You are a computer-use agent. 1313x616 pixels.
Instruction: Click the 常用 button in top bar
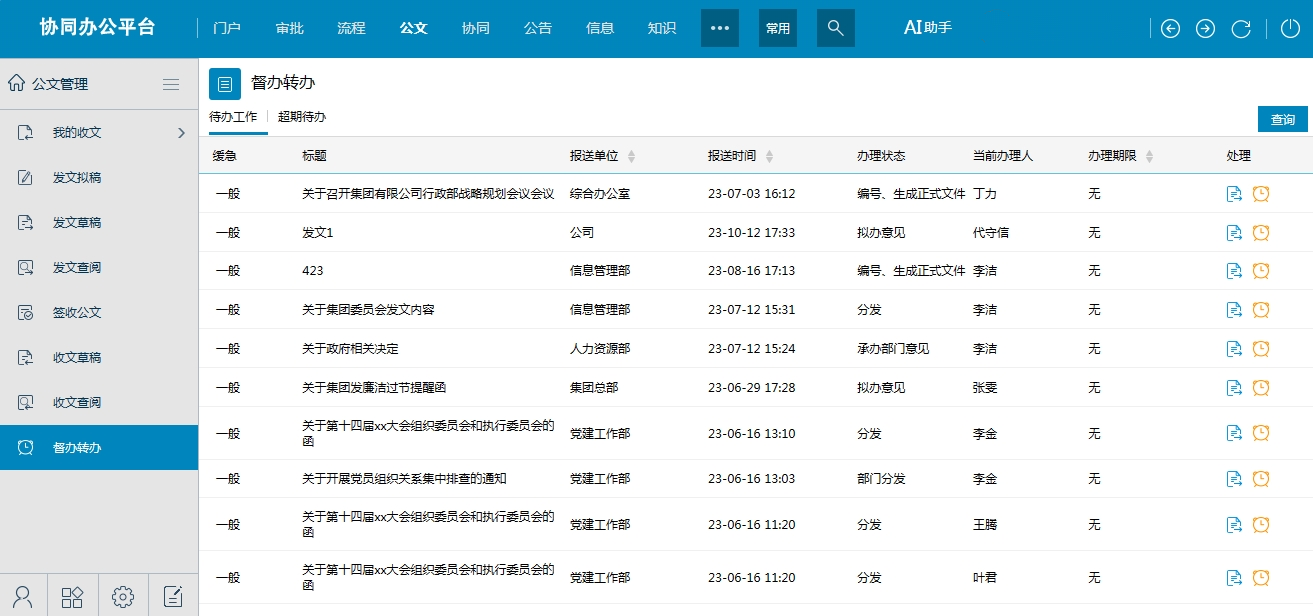(777, 28)
